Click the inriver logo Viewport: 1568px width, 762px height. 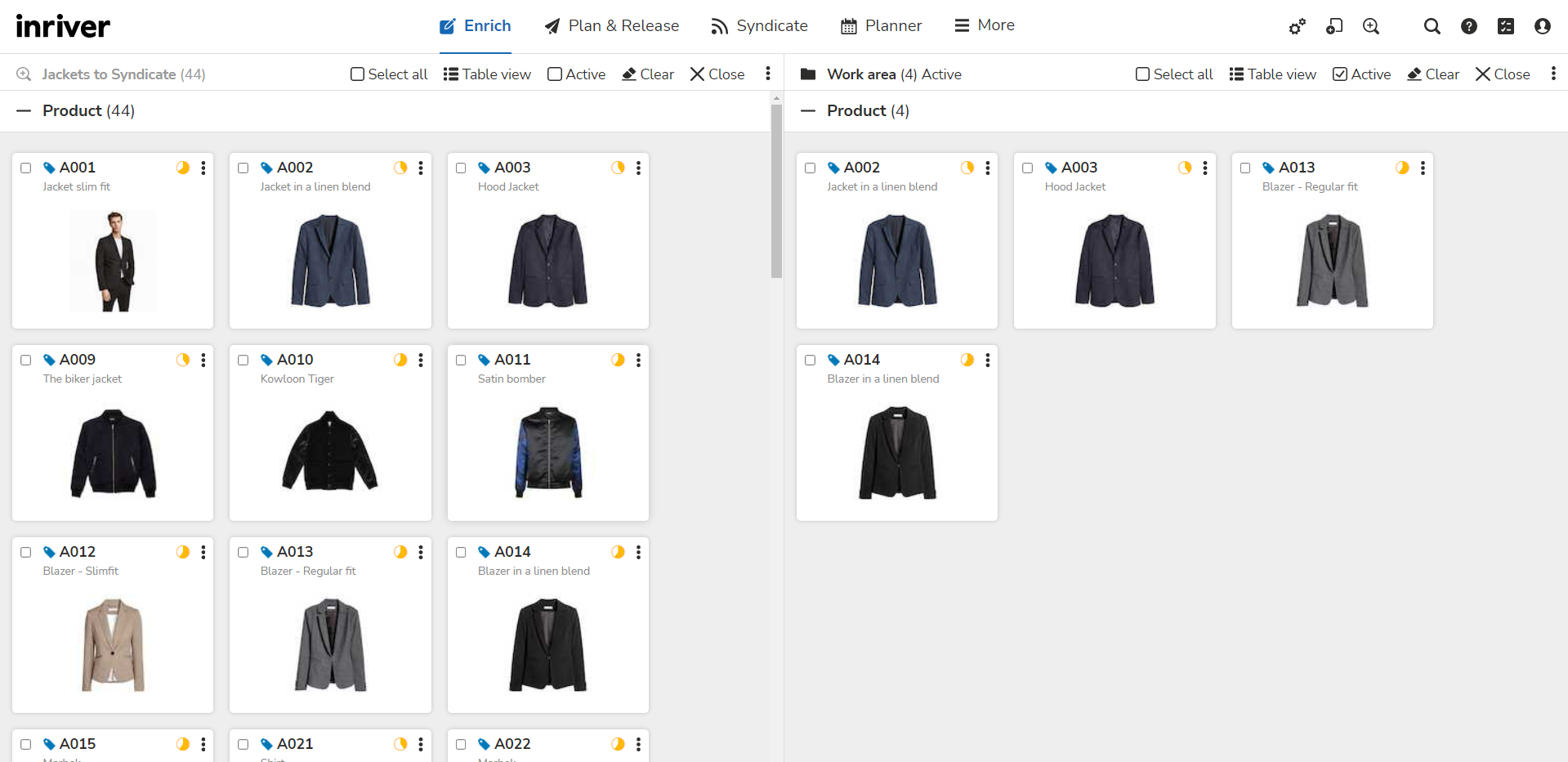(x=63, y=26)
